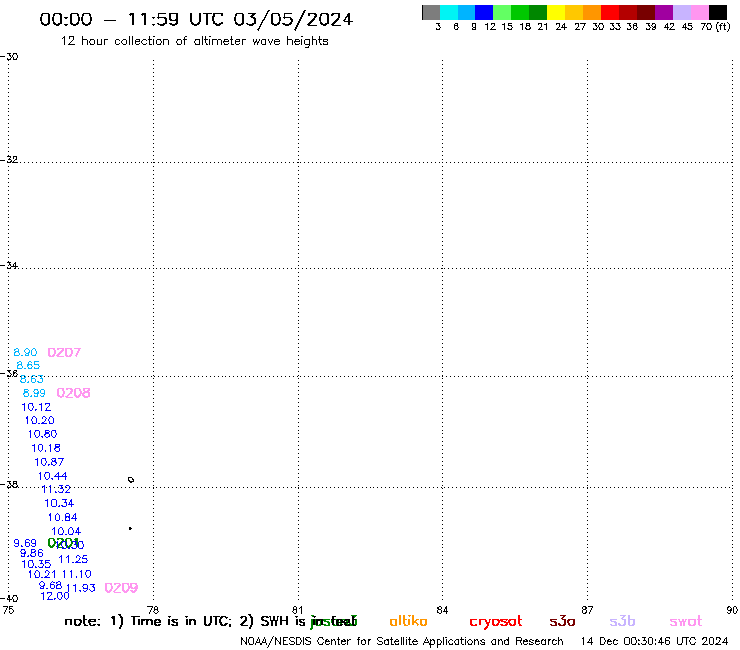Click the wave height value 8.65
Image resolution: width=740 pixels, height=650 pixels.
tap(28, 365)
